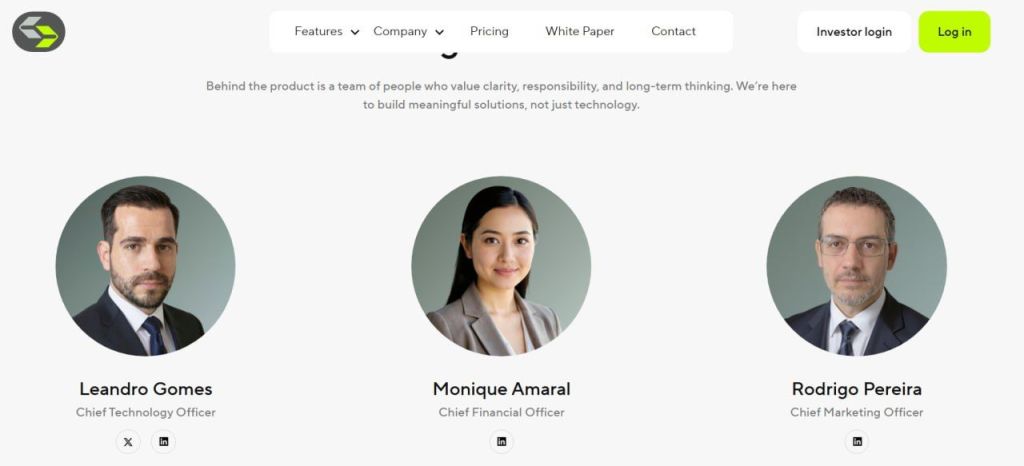The height and width of the screenshot is (466, 1024).
Task: Go to the Pricing page
Action: coord(489,31)
